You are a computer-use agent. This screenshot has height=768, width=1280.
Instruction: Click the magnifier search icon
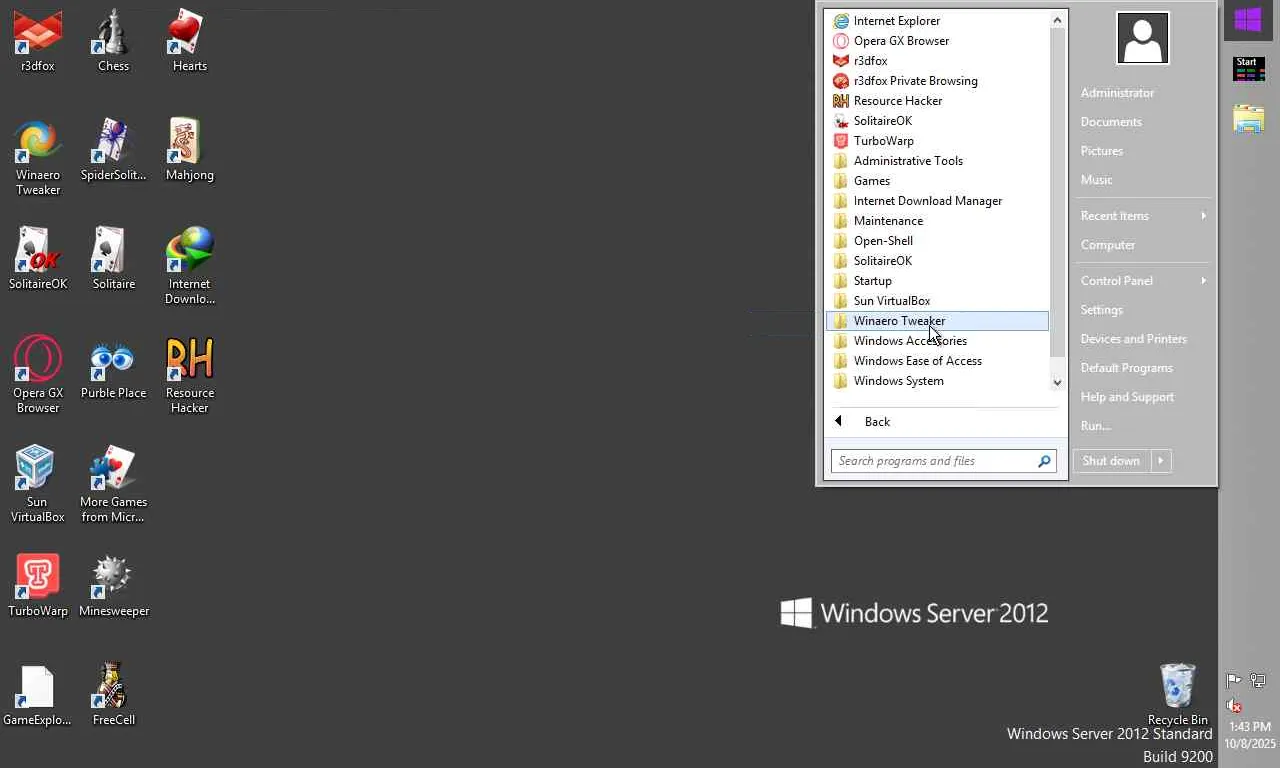[1044, 461]
